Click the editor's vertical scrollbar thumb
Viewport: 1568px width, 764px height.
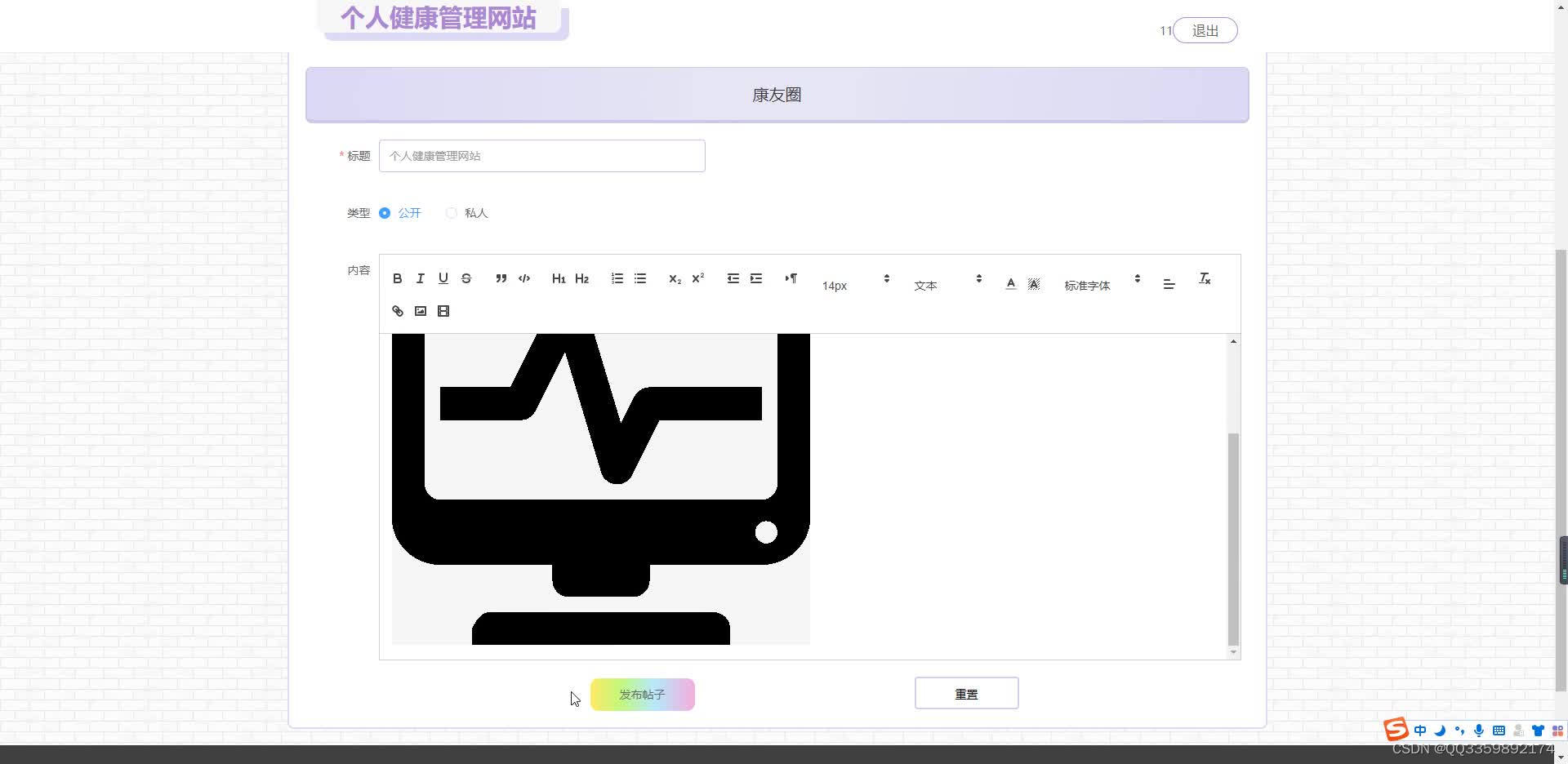point(1233,539)
